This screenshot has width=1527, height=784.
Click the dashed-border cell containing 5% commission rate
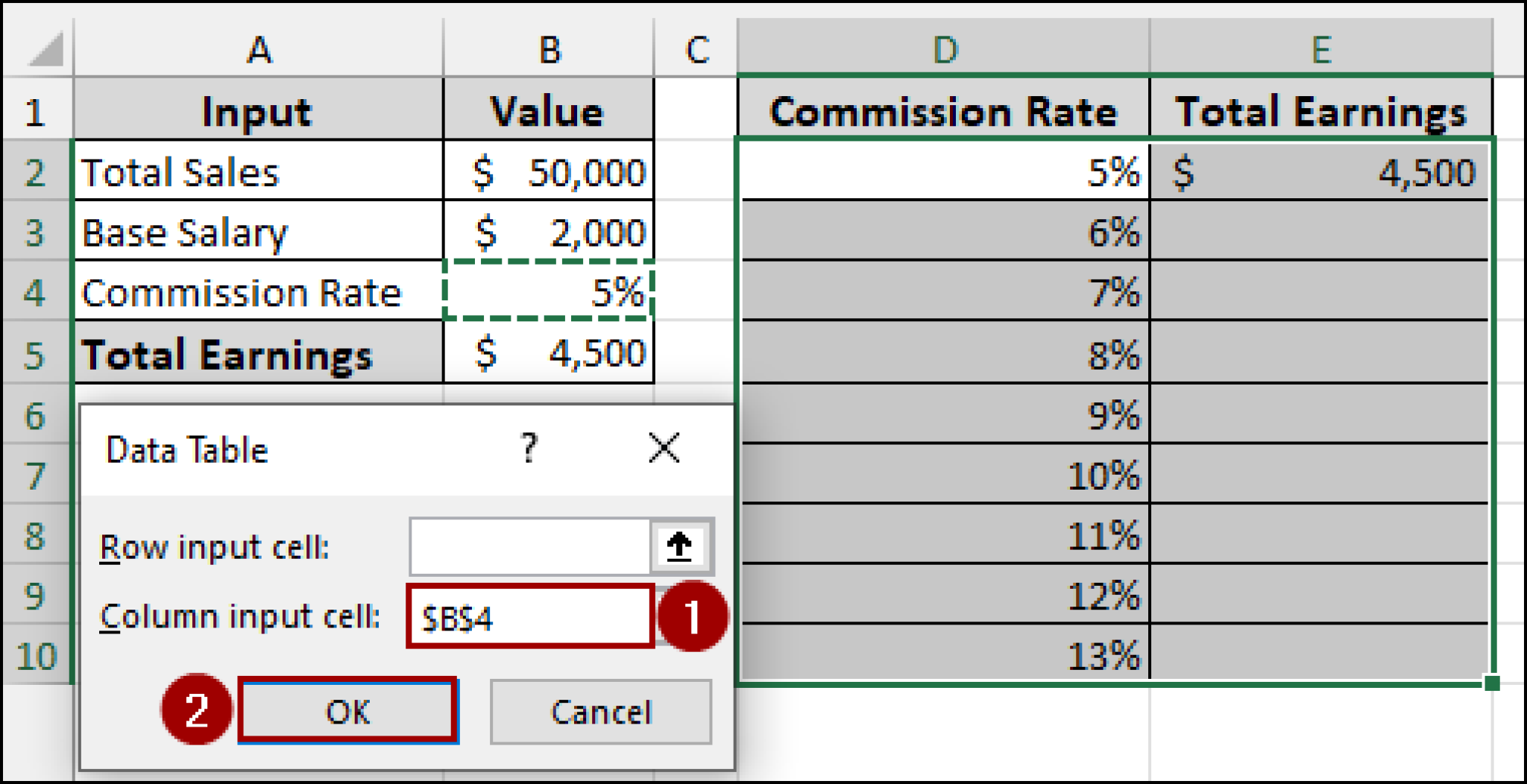click(x=548, y=292)
